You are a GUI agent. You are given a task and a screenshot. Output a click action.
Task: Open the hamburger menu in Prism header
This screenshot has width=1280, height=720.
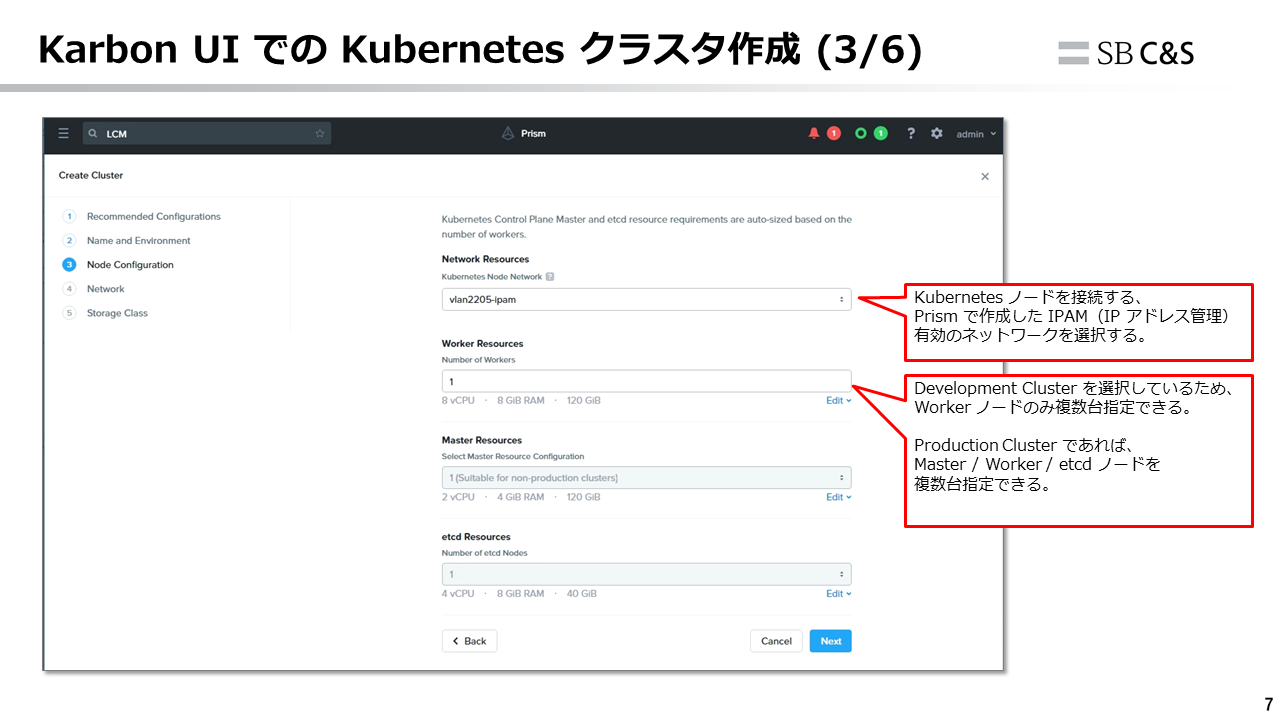pyautogui.click(x=63, y=133)
